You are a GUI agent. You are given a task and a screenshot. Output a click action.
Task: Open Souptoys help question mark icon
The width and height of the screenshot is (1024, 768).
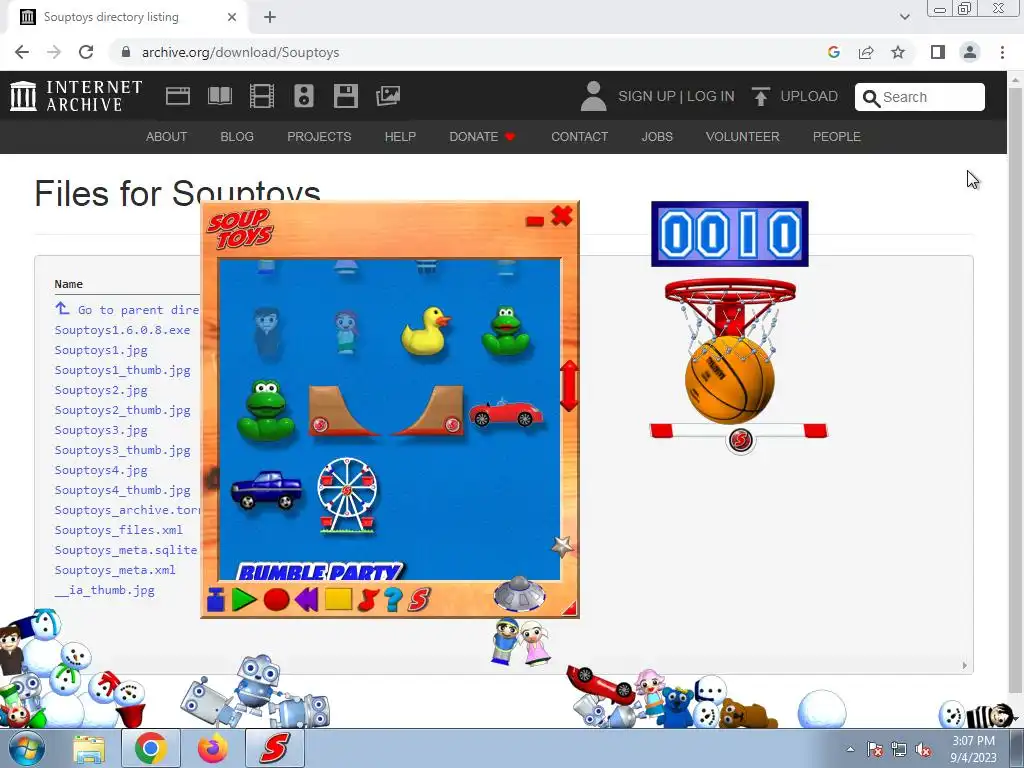(x=392, y=600)
